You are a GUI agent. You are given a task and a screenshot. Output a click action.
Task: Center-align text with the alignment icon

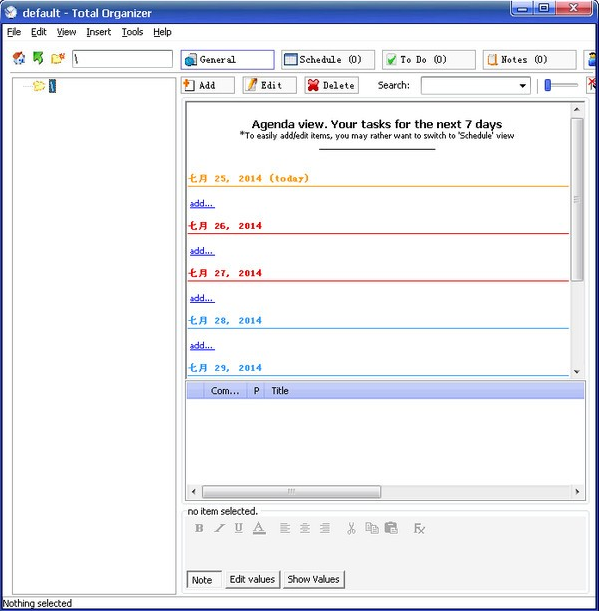point(305,528)
